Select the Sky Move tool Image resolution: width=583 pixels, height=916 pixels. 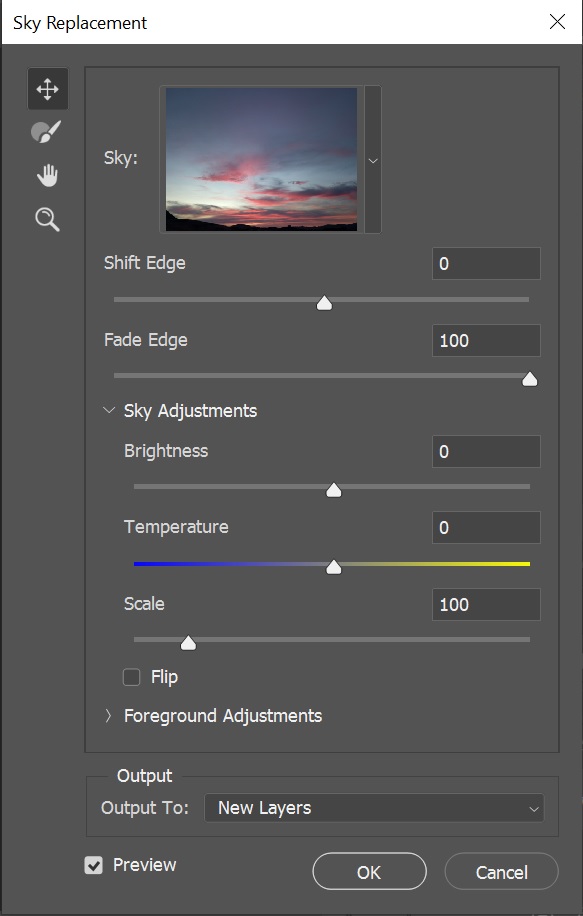pos(47,89)
